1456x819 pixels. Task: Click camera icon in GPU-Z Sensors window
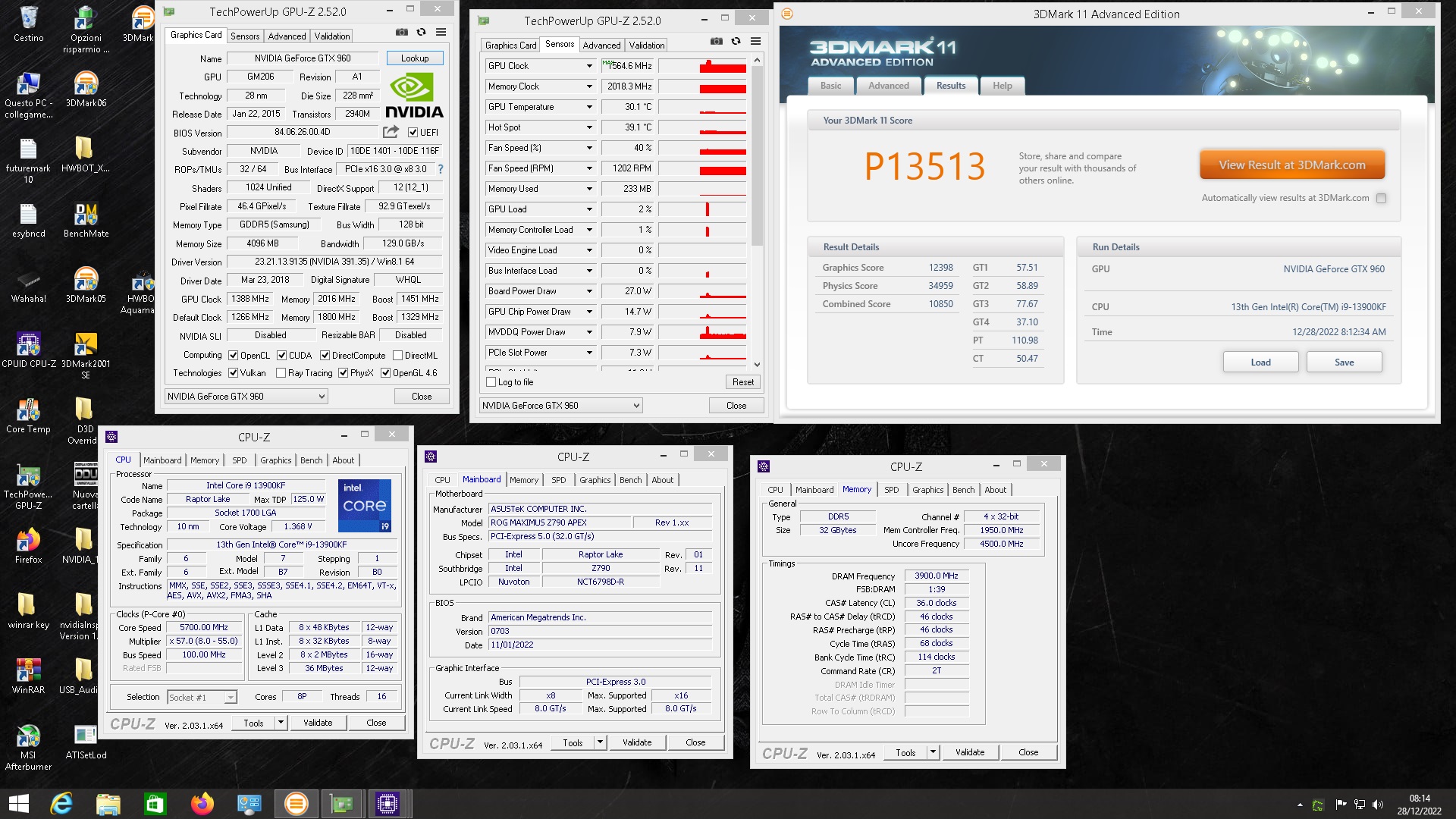click(717, 41)
